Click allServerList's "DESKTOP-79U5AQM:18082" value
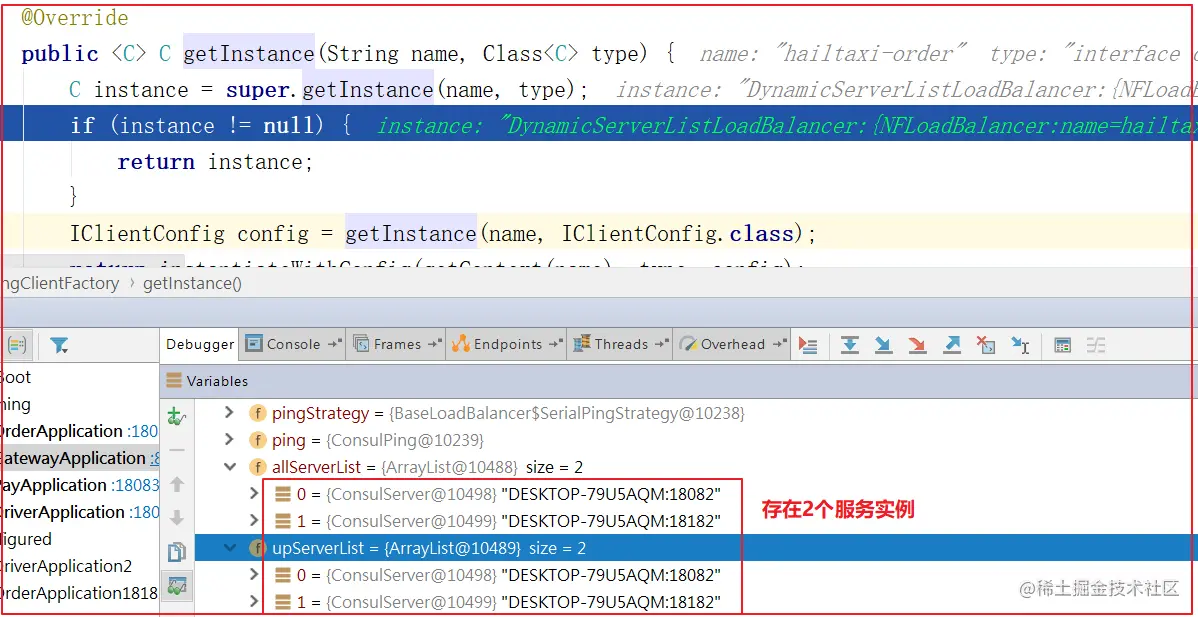The image size is (1198, 617). click(x=610, y=494)
